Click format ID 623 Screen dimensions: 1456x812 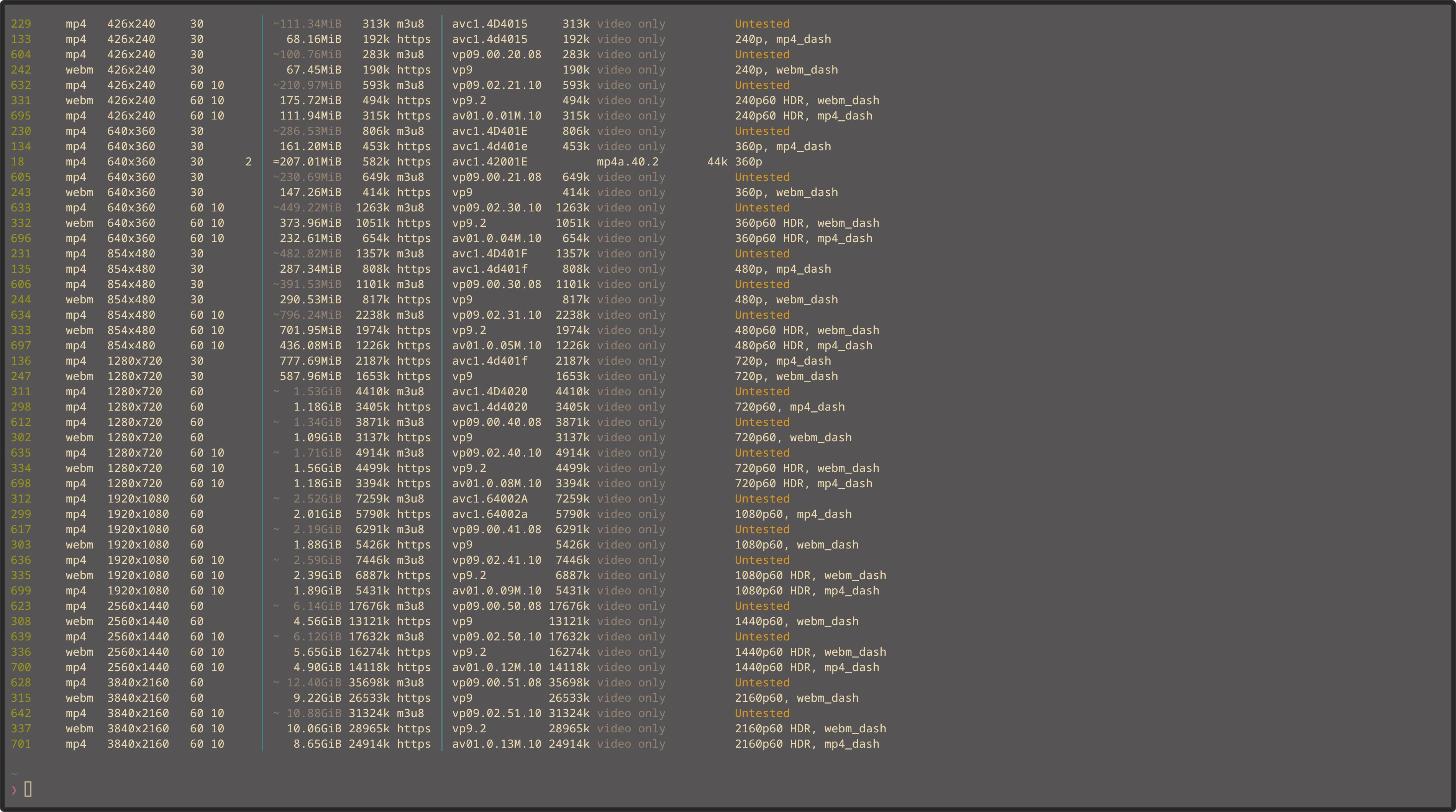pos(21,606)
